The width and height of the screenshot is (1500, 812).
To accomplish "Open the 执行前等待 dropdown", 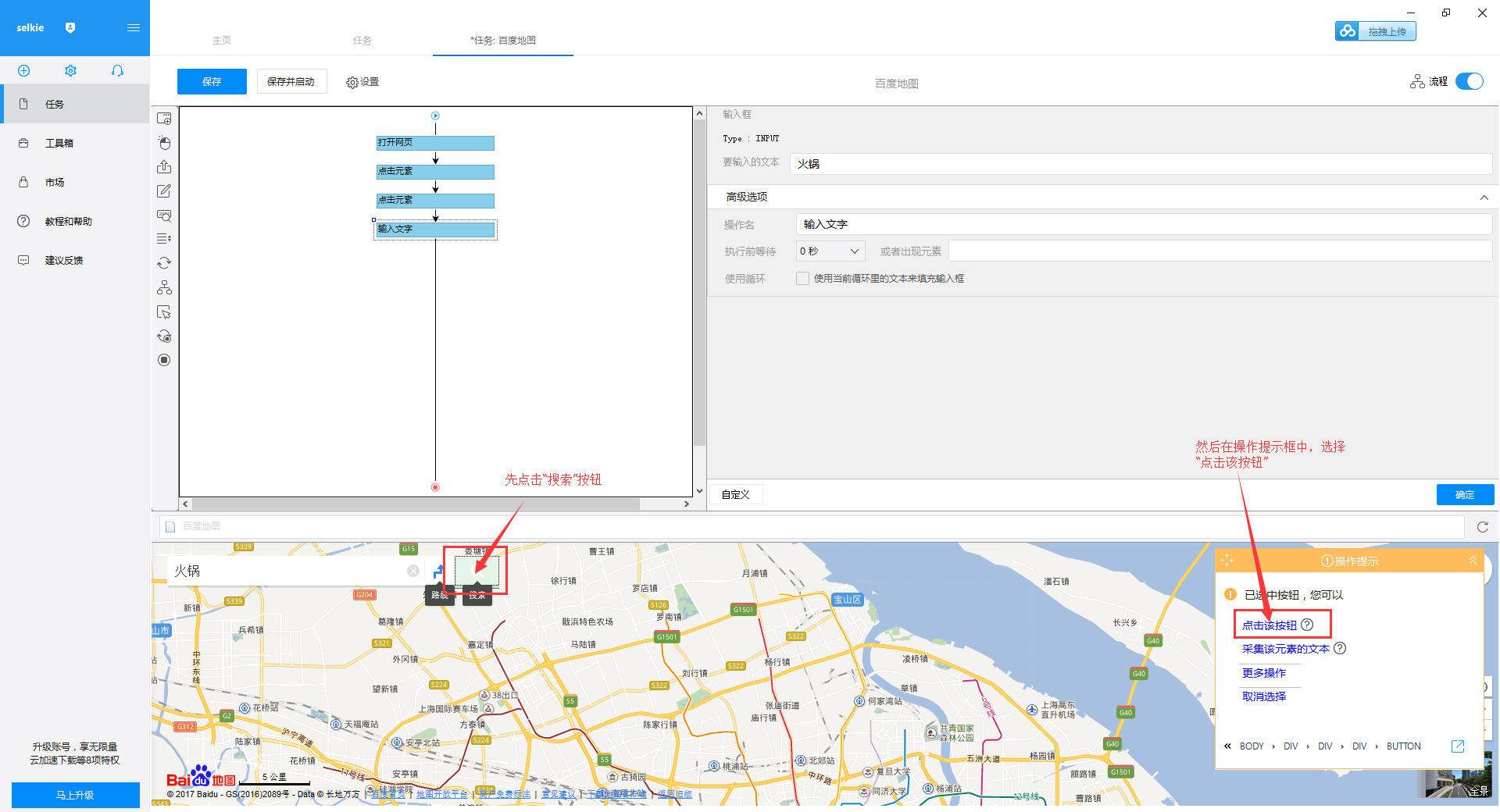I will coord(830,251).
